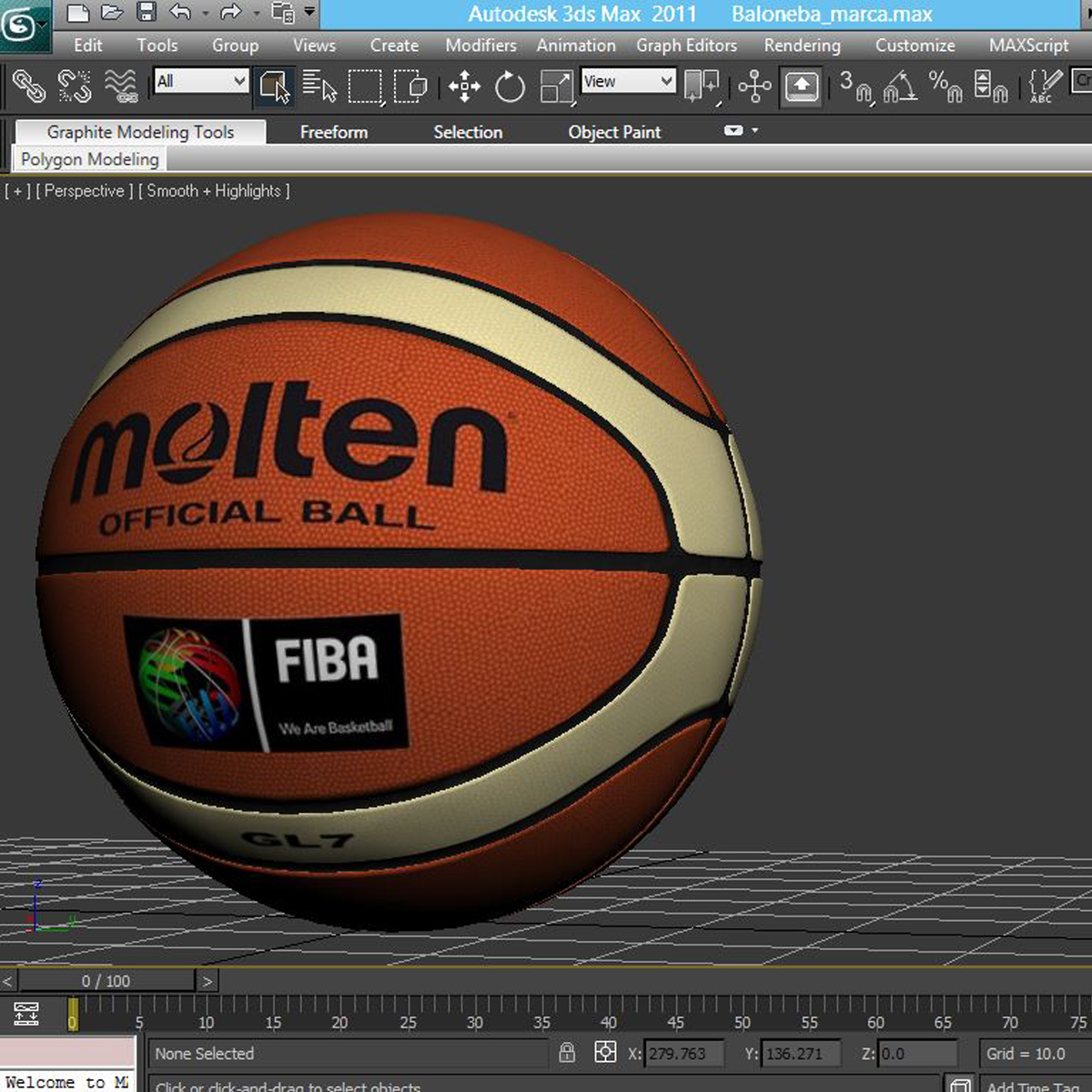The height and width of the screenshot is (1092, 1092).
Task: Toggle Window/Crossing selection mode
Action: (410, 86)
